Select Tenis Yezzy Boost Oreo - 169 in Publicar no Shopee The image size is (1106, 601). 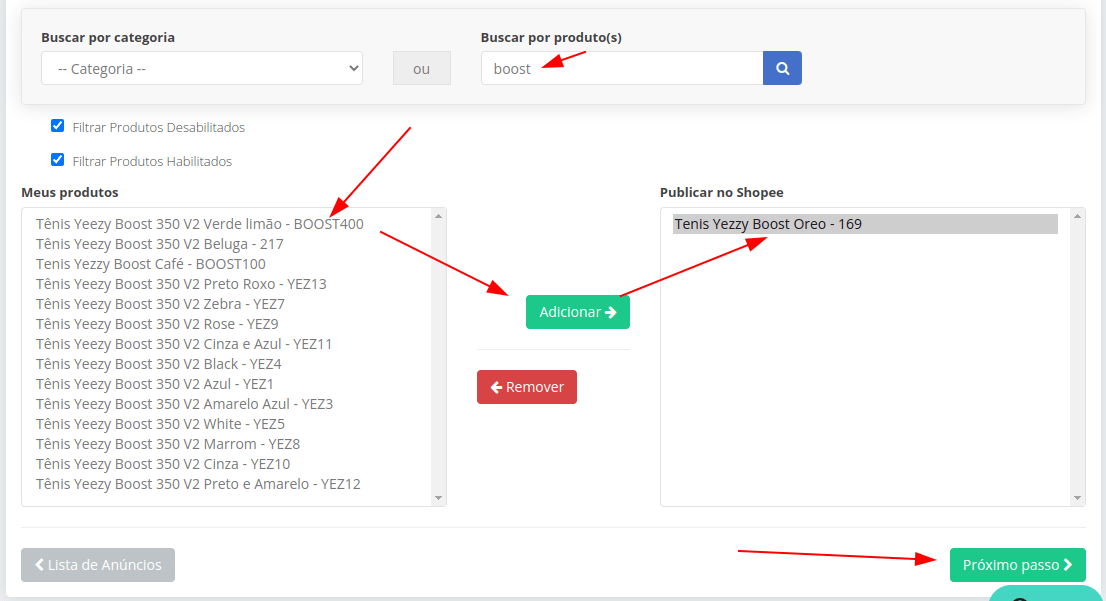[x=865, y=224]
